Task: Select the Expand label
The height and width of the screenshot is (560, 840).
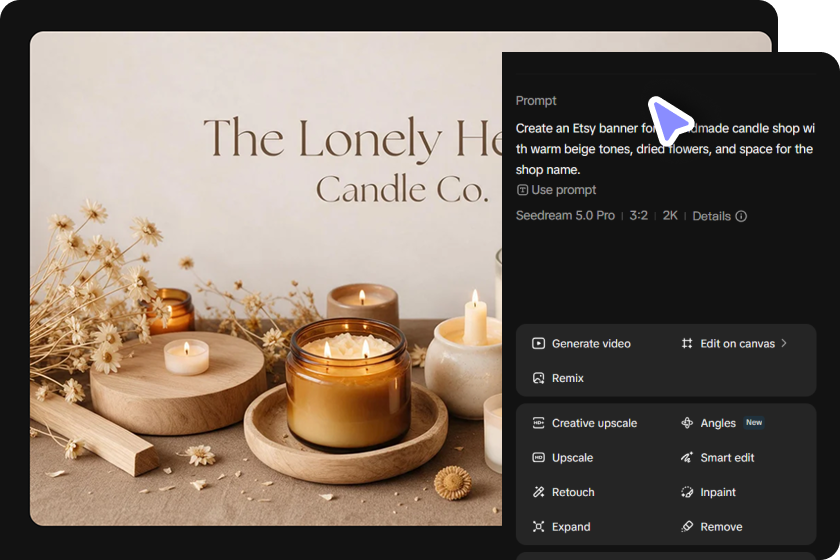Action: (x=571, y=527)
